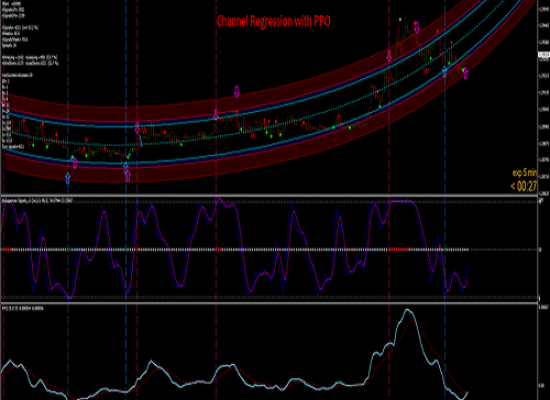This screenshot has width=550, height=400.
Task: Click the '< 00:27' countdown timer
Action: click(x=523, y=186)
